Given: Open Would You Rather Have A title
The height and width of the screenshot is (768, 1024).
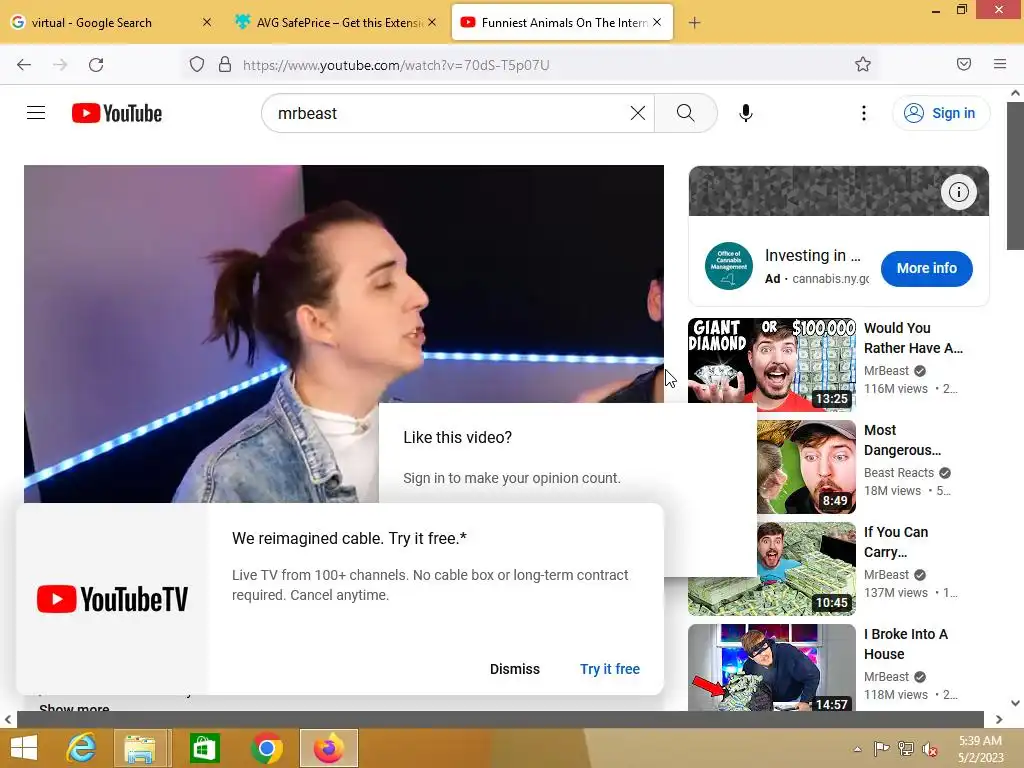Looking at the screenshot, I should [913, 338].
